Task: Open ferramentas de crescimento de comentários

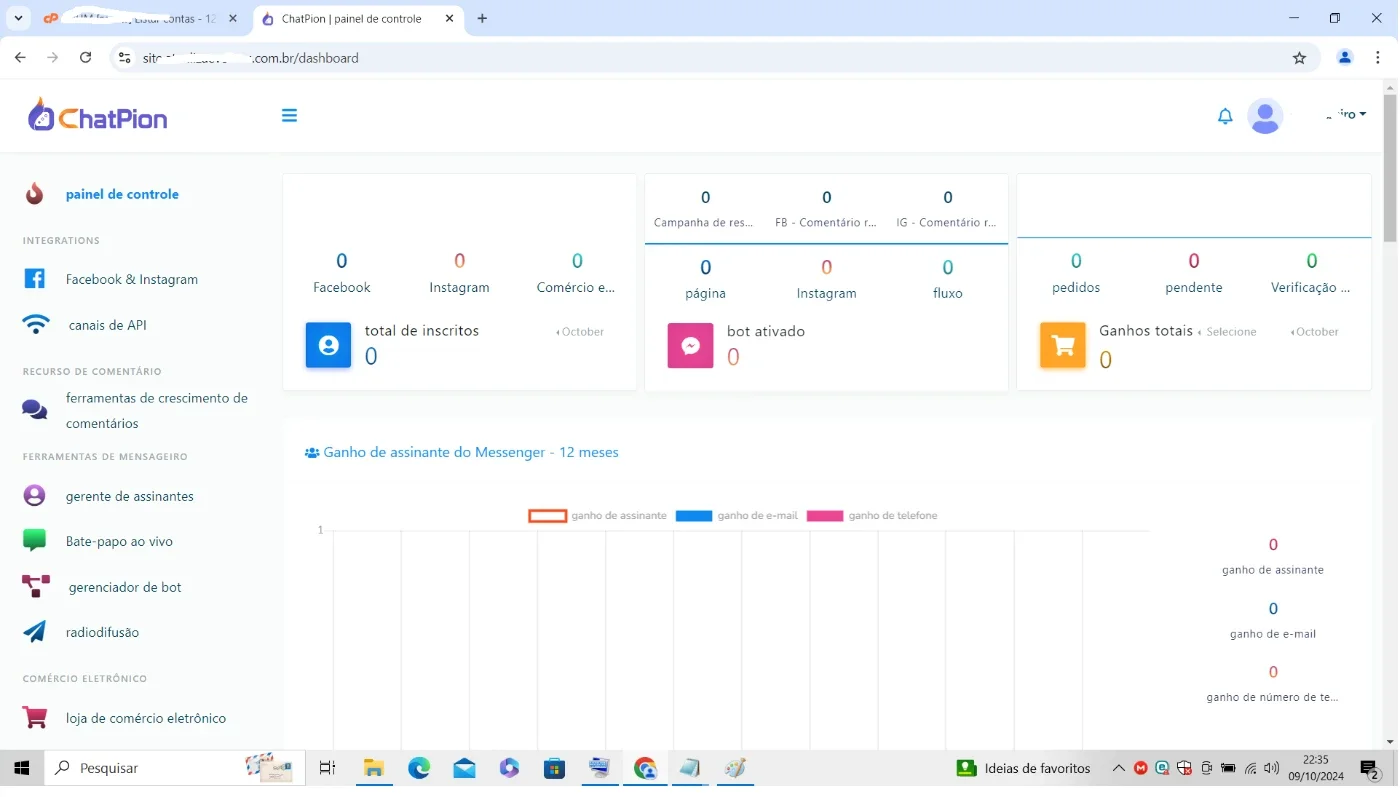Action: [157, 411]
